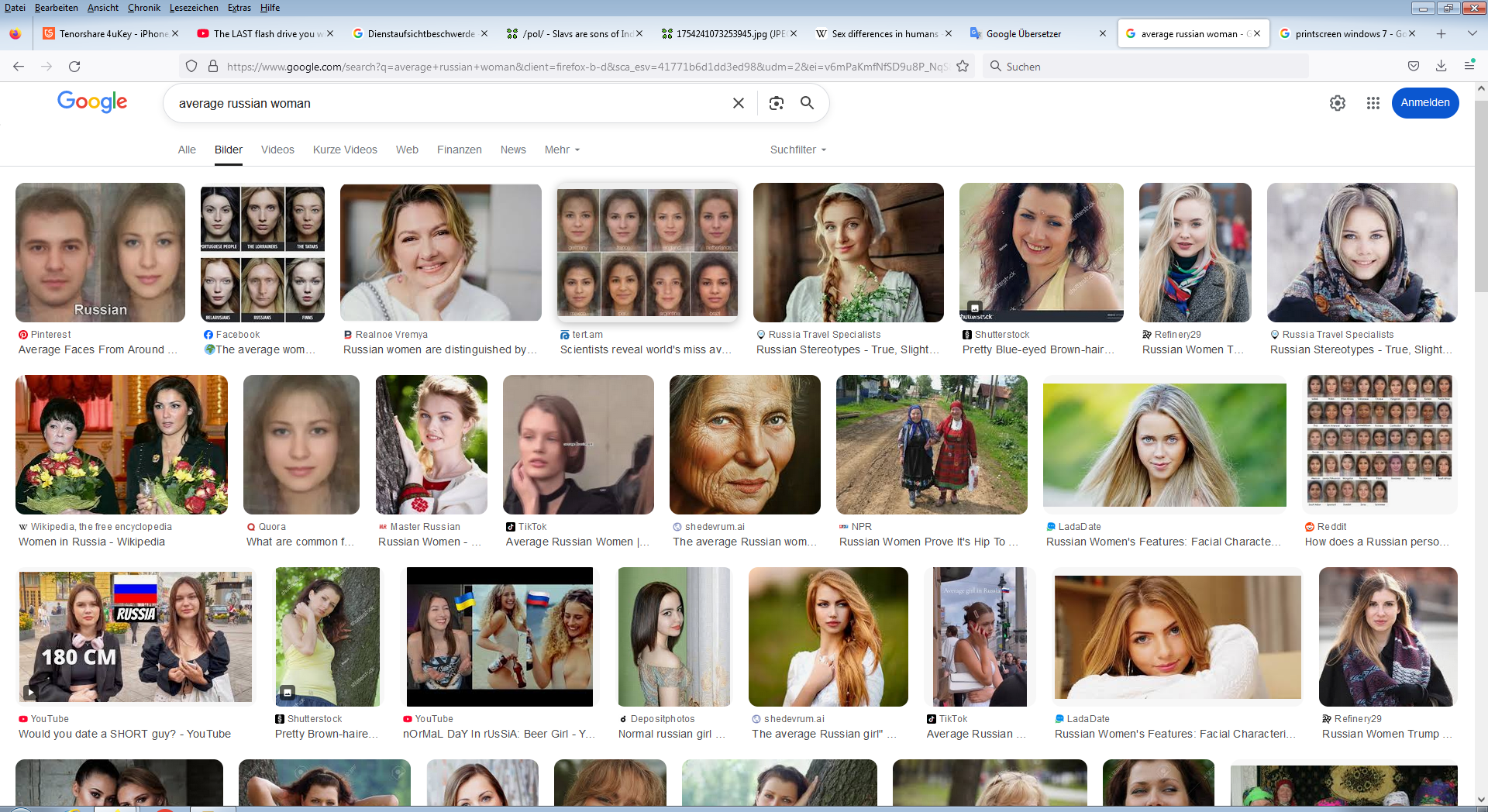Switch to the 'The LAST flash drive' tab
Viewport: 1488px width, 812px height.
(x=263, y=33)
